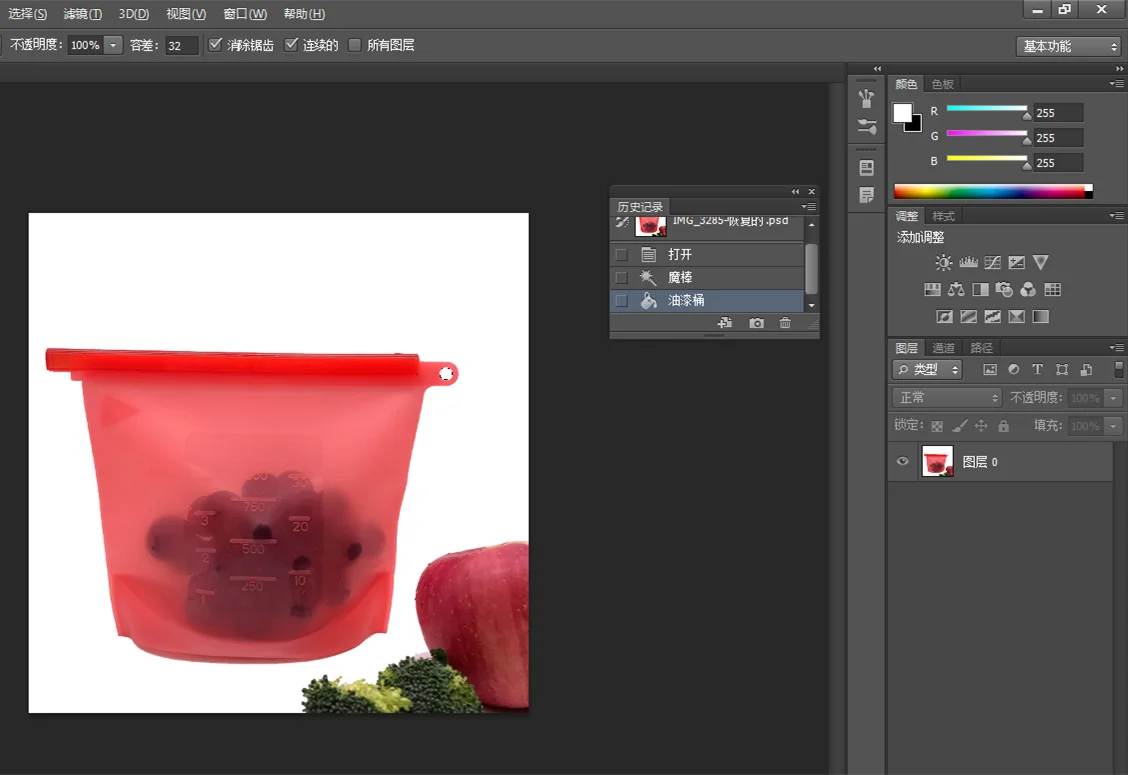Add a Levels adjustment (histogram icon)

click(x=968, y=263)
